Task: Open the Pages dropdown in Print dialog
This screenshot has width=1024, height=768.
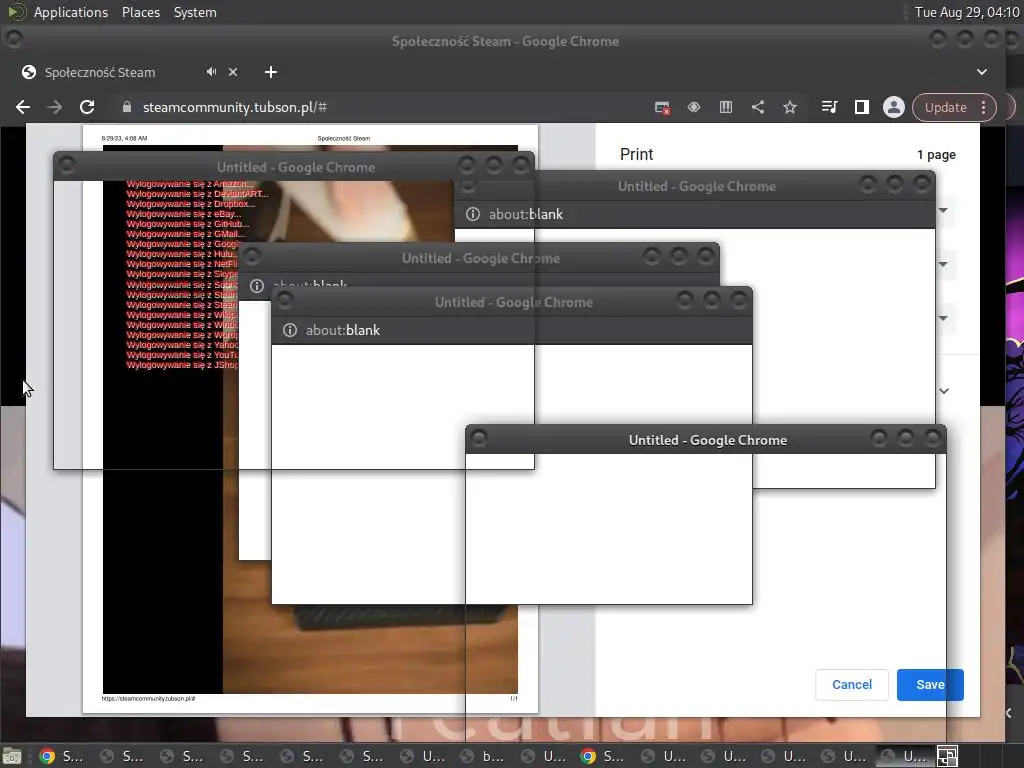Action: coord(943,264)
